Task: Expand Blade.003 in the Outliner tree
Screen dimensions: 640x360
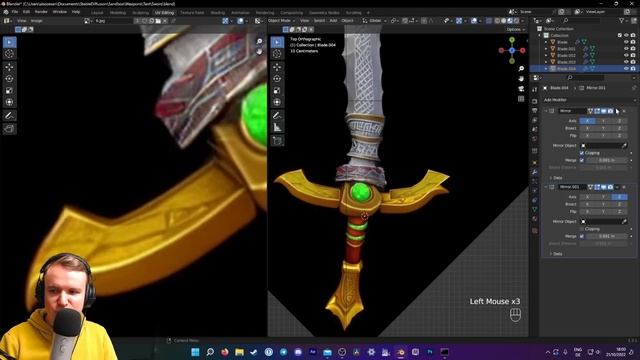Action: [546, 62]
